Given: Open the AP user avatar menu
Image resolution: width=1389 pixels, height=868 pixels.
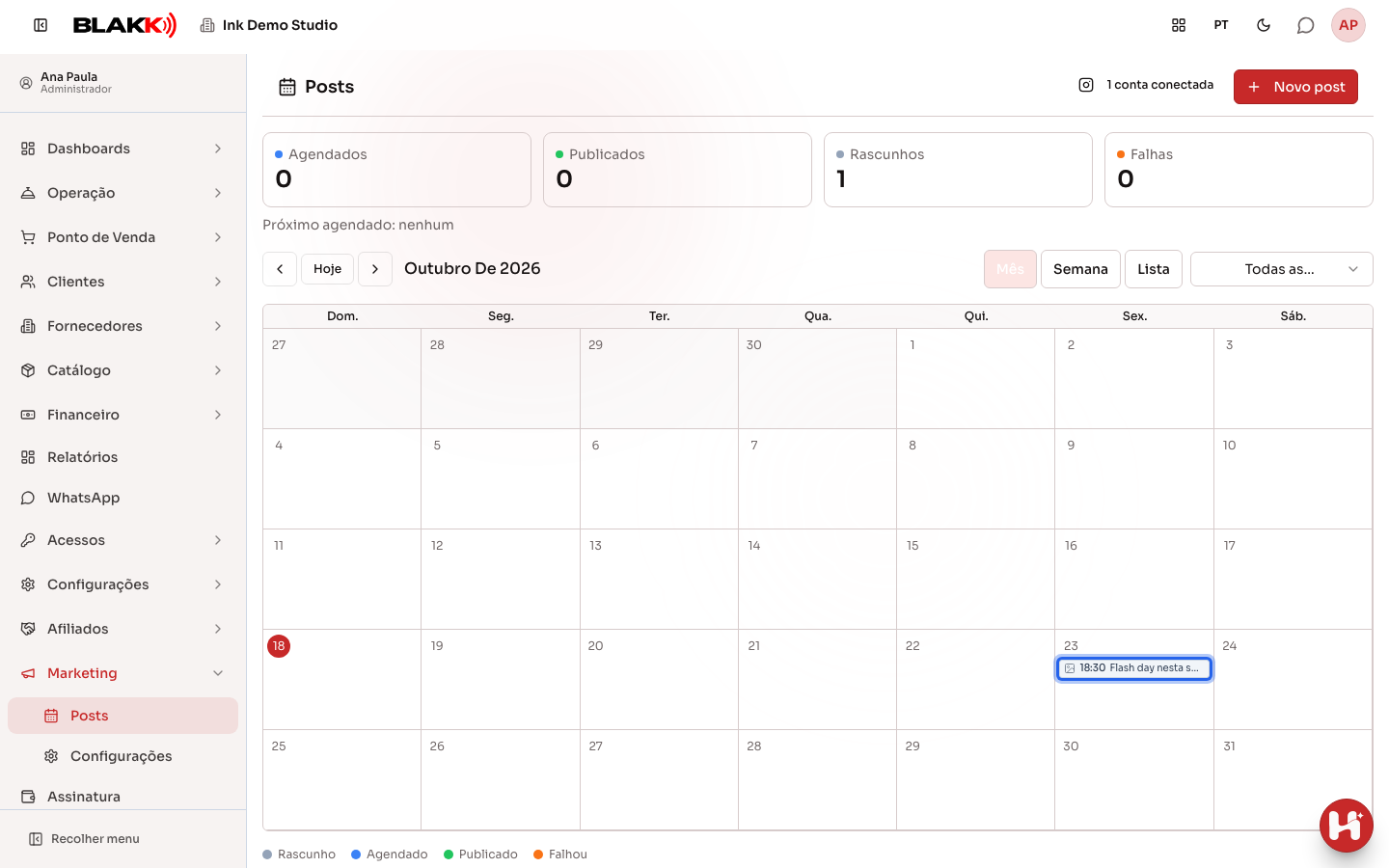Looking at the screenshot, I should (x=1348, y=25).
